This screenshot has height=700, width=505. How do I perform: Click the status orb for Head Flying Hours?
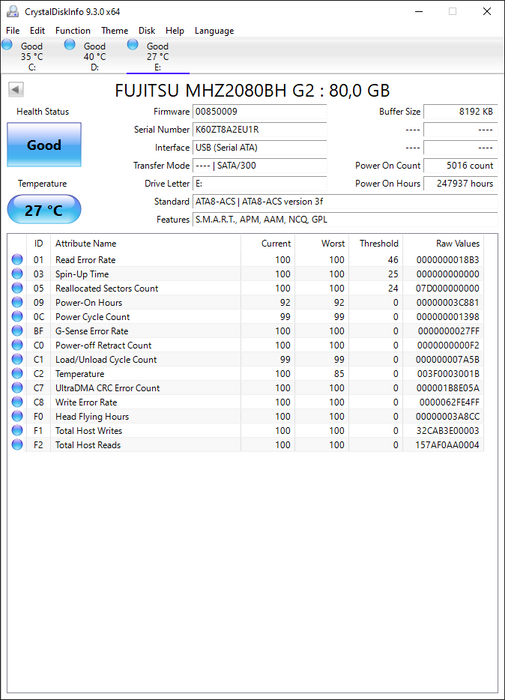pyautogui.click(x=17, y=416)
